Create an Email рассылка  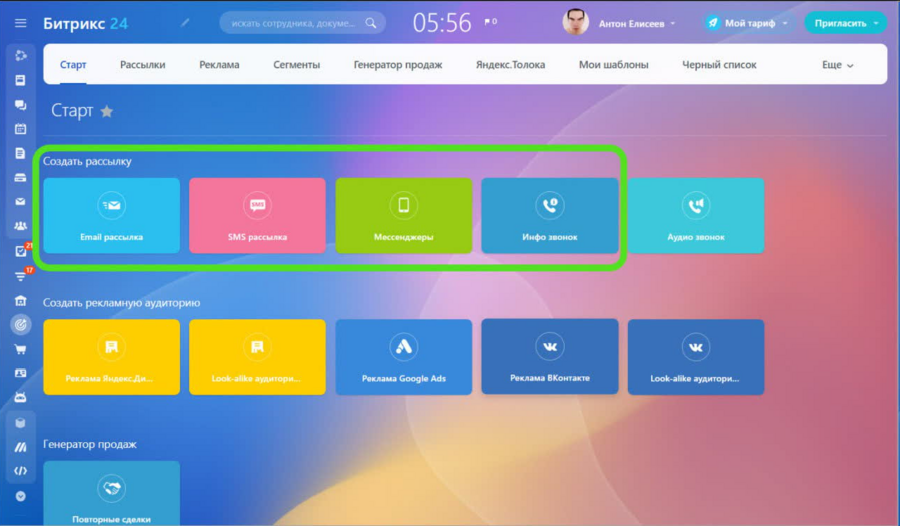111,215
